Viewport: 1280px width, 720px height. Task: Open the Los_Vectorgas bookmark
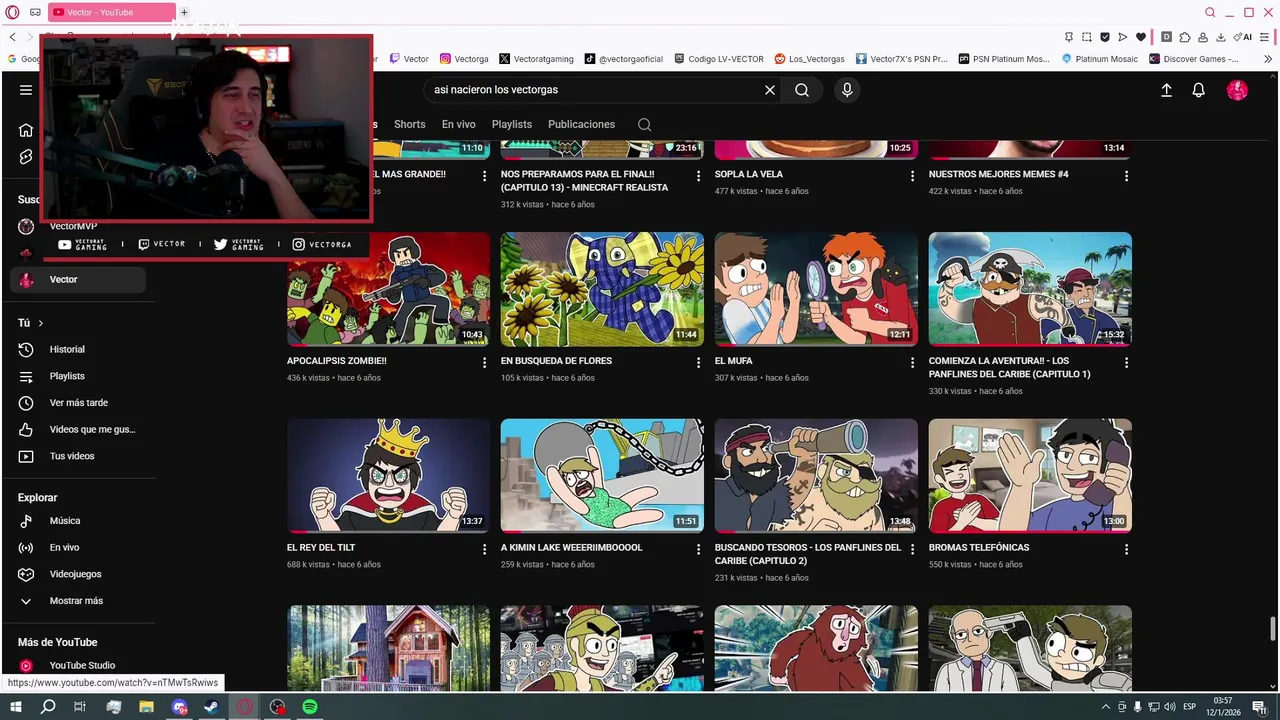[x=810, y=59]
